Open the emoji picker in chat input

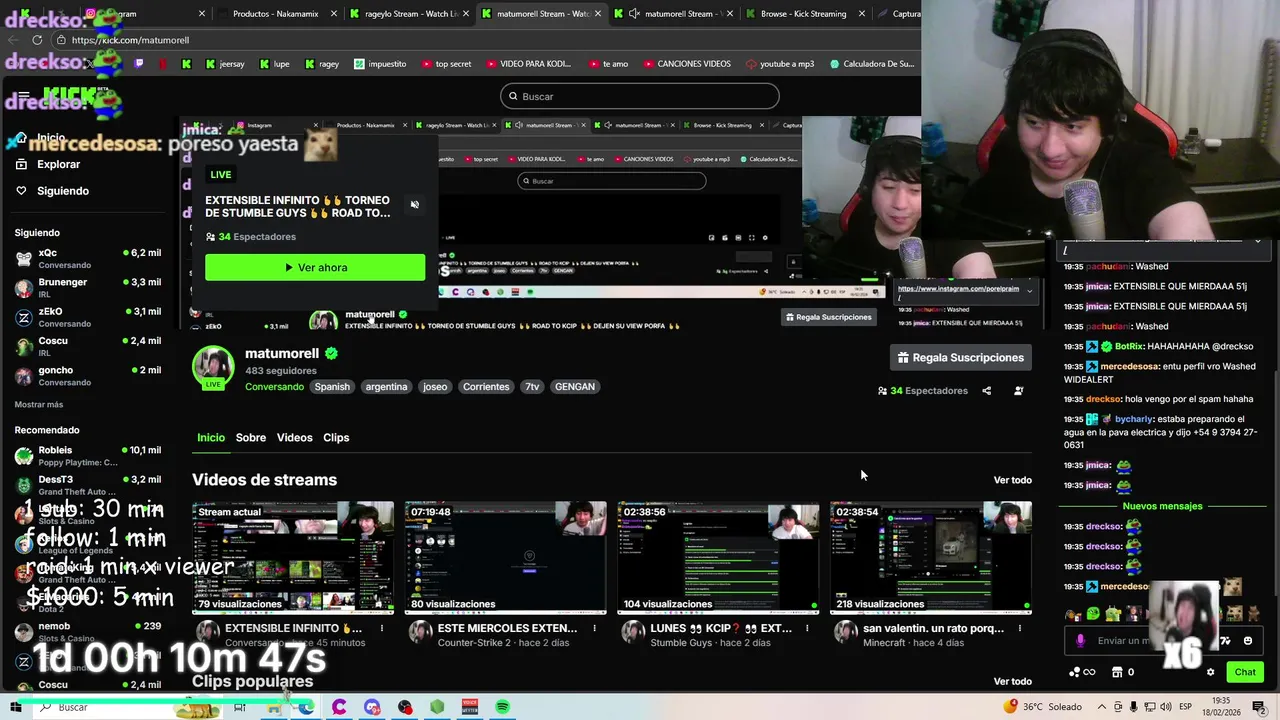(x=1248, y=641)
